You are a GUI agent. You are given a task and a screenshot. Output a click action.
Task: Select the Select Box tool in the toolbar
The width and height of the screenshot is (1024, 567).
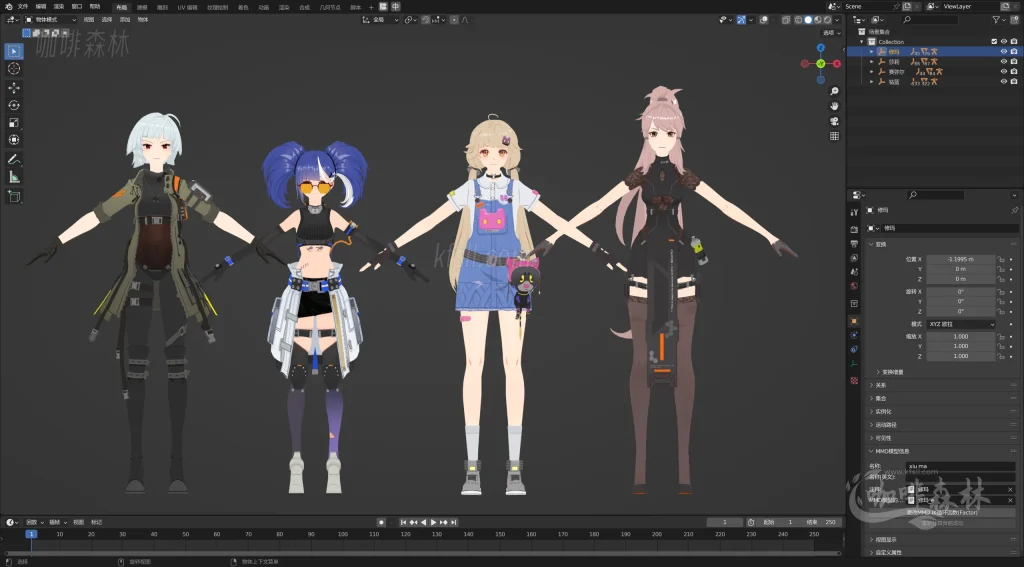pyautogui.click(x=14, y=51)
